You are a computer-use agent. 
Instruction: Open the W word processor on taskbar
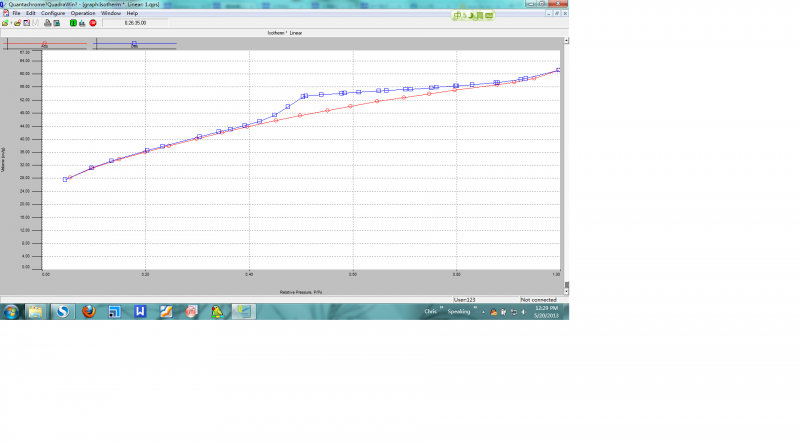[140, 312]
